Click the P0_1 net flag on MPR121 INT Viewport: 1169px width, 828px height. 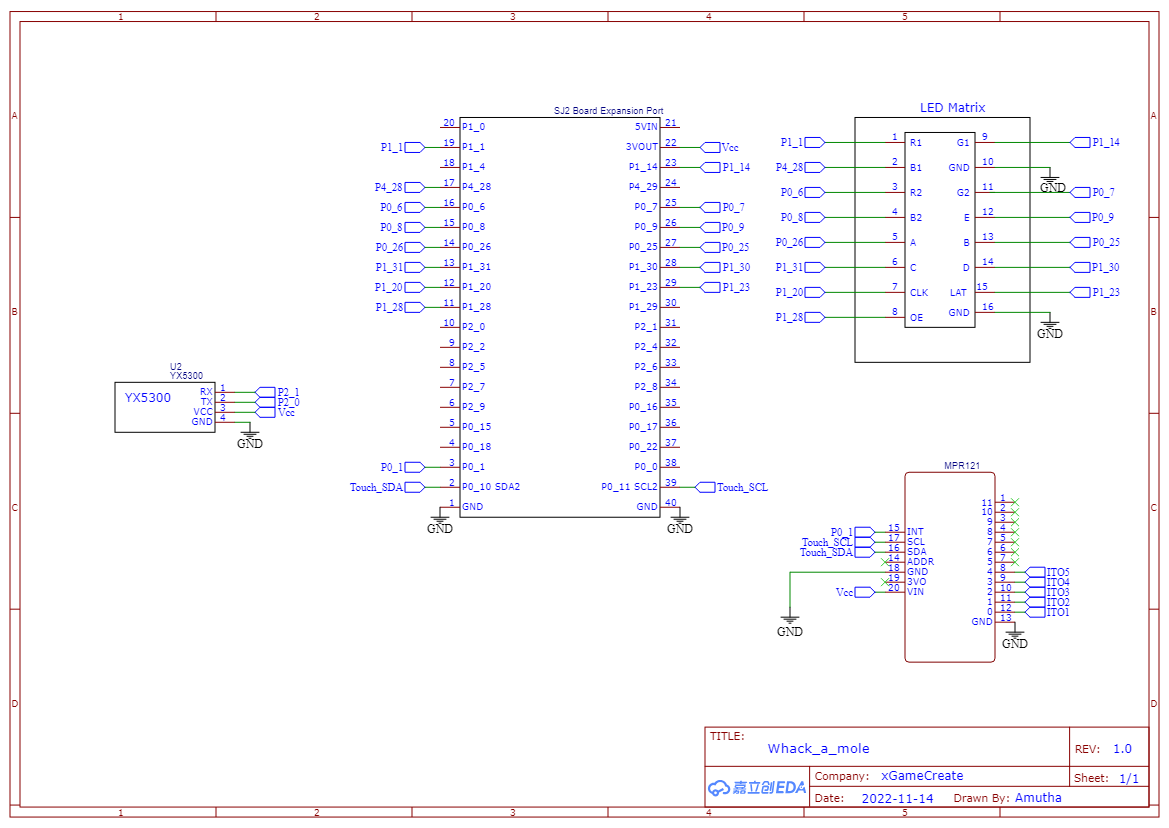pyautogui.click(x=853, y=532)
